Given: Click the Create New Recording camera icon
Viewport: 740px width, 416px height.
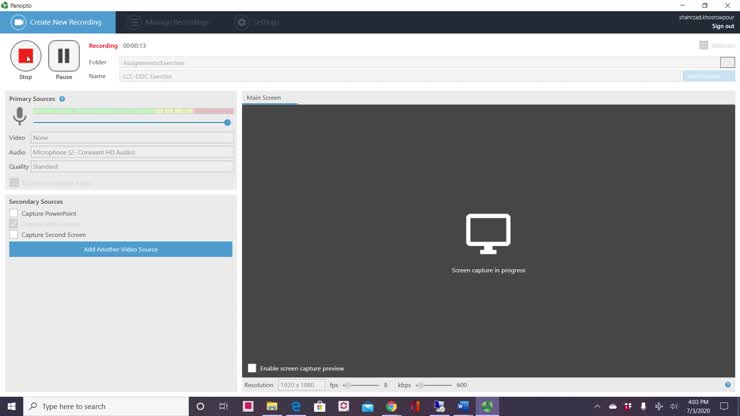Looking at the screenshot, I should [x=18, y=22].
